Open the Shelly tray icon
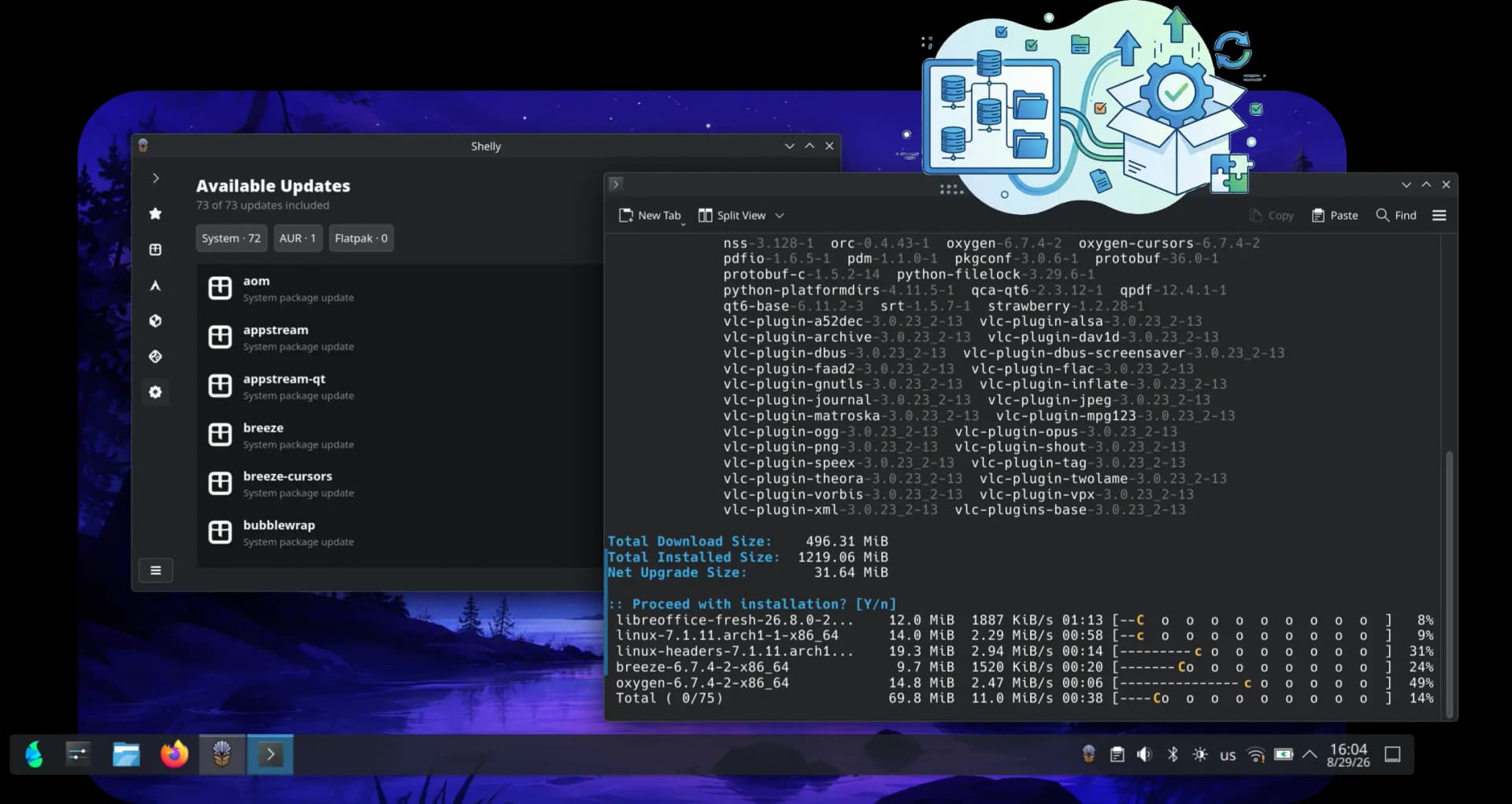Viewport: 1512px width, 804px height. click(x=1088, y=754)
